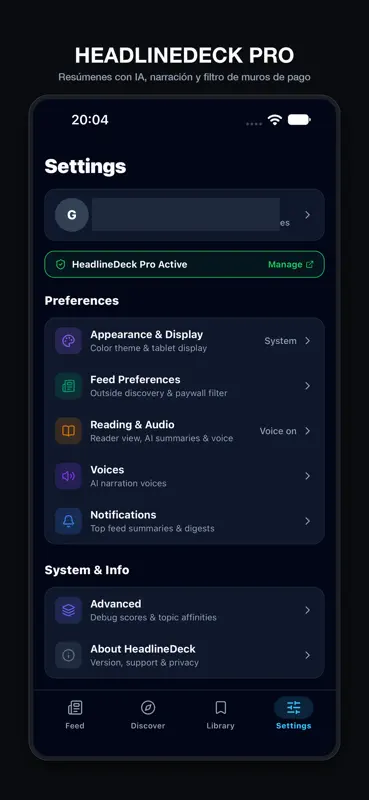Image resolution: width=369 pixels, height=800 pixels.
Task: Select the Voices speaker icon
Action: click(x=68, y=476)
